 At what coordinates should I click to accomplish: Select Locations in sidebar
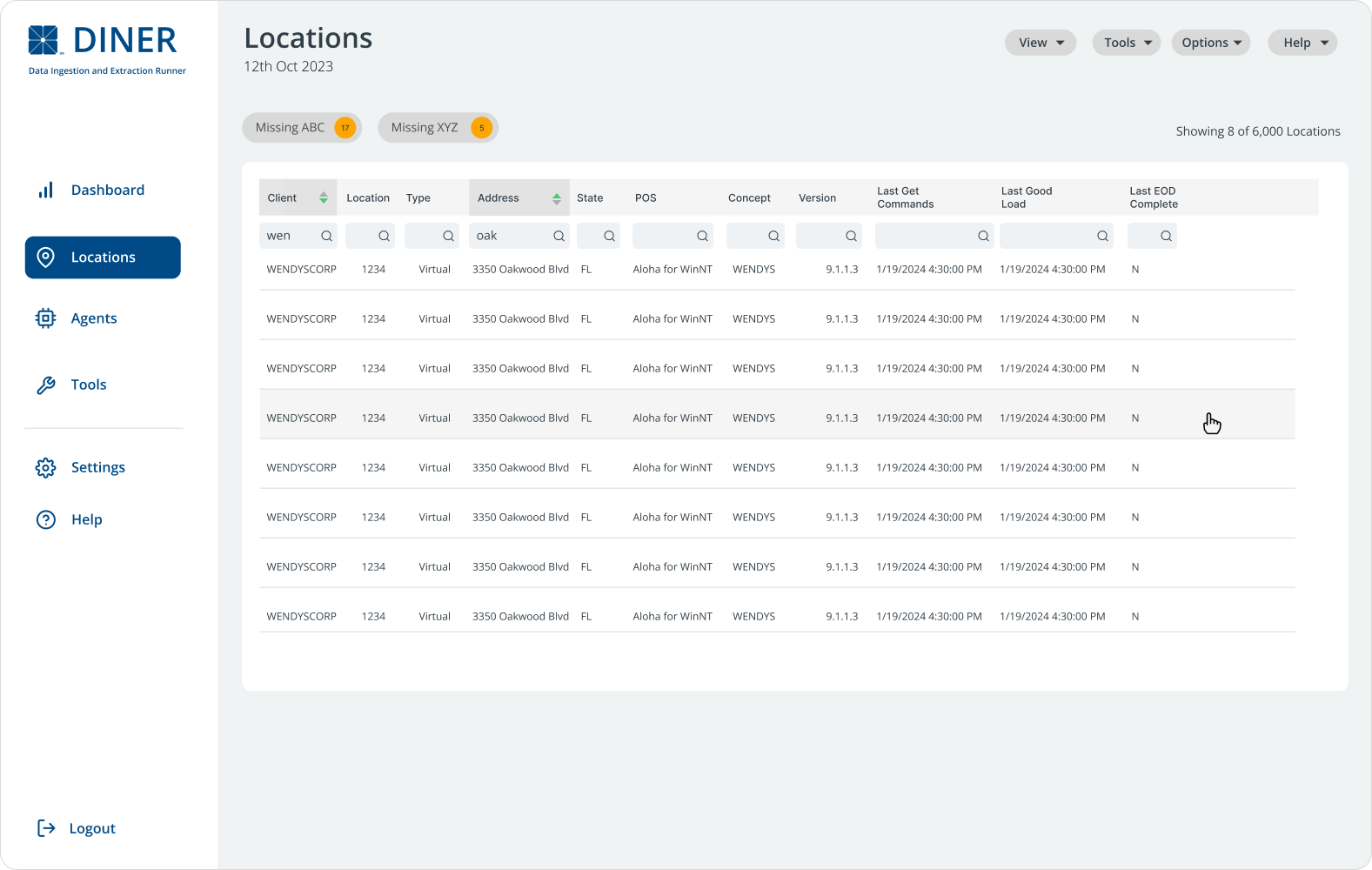pyautogui.click(x=103, y=258)
